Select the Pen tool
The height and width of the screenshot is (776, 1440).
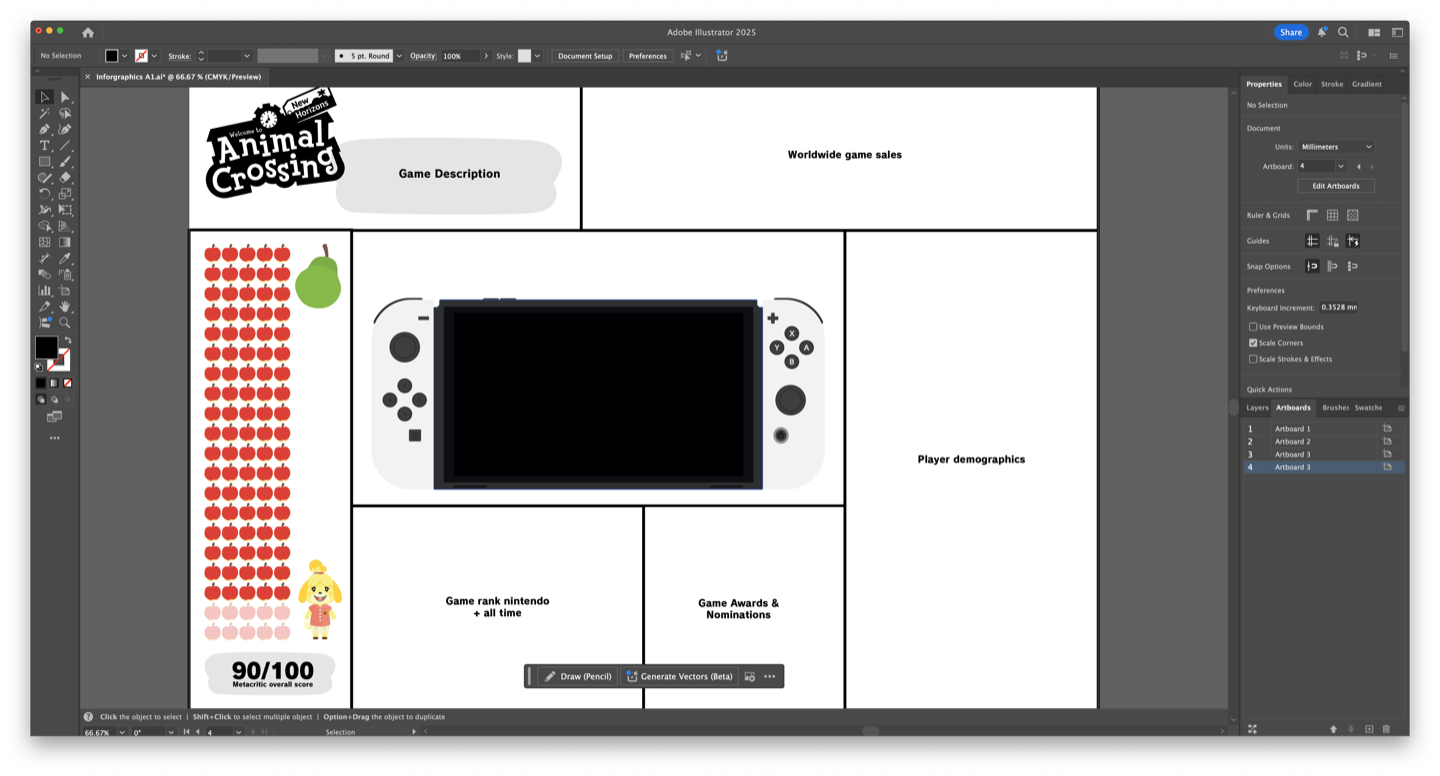[x=44, y=129]
